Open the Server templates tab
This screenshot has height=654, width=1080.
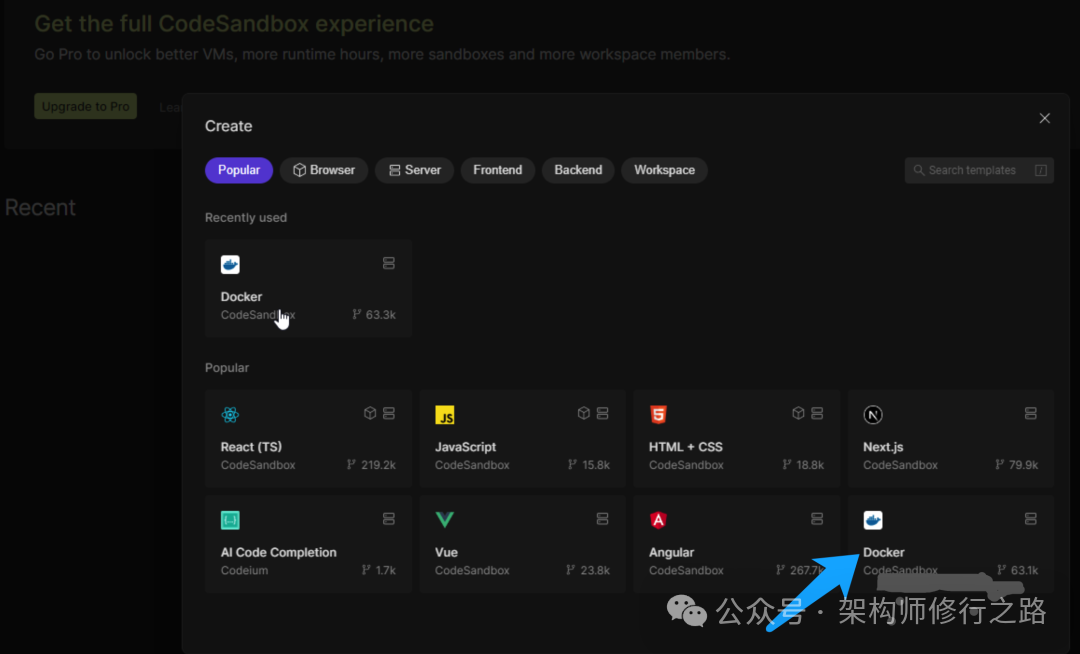coord(415,170)
